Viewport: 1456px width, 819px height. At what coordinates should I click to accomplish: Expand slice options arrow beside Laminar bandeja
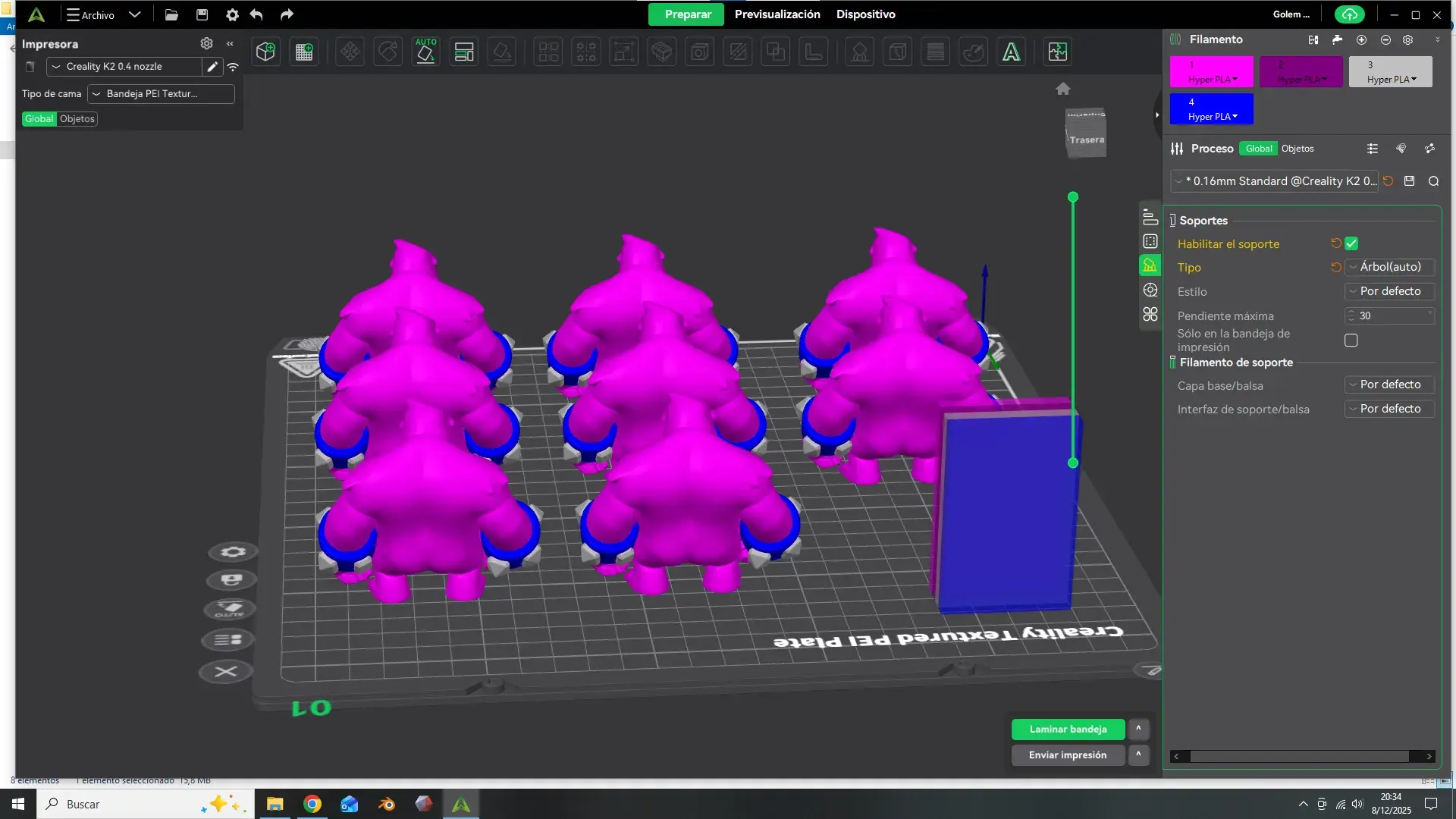1138,729
